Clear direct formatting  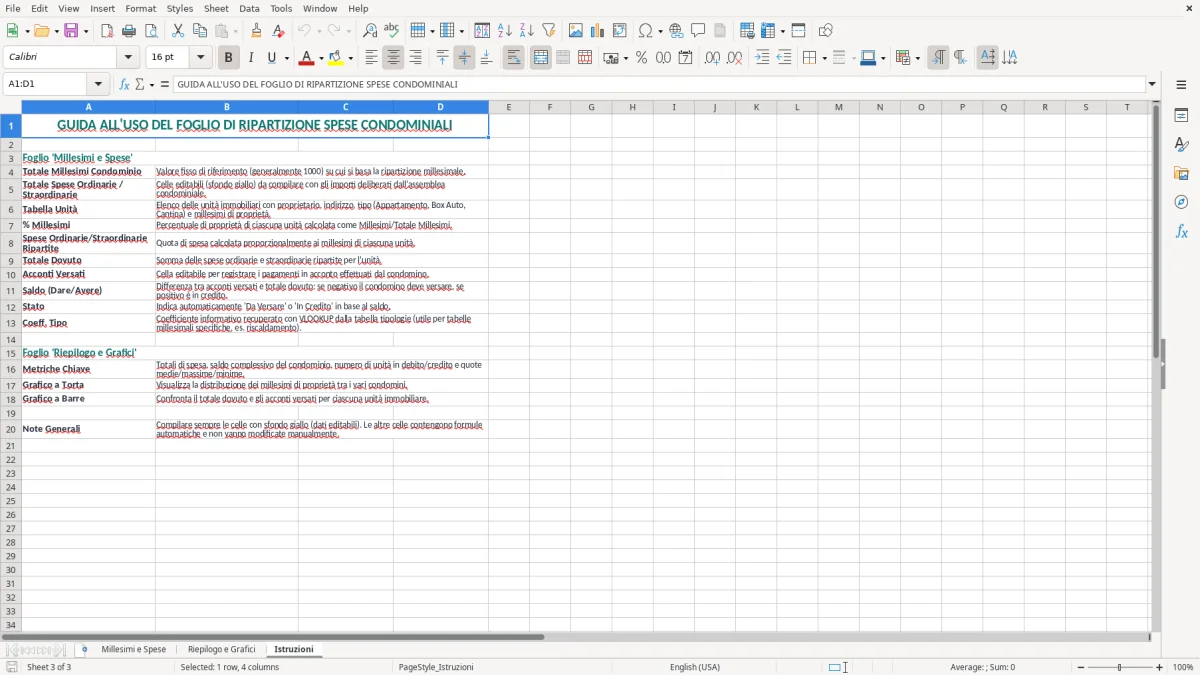tap(279, 31)
